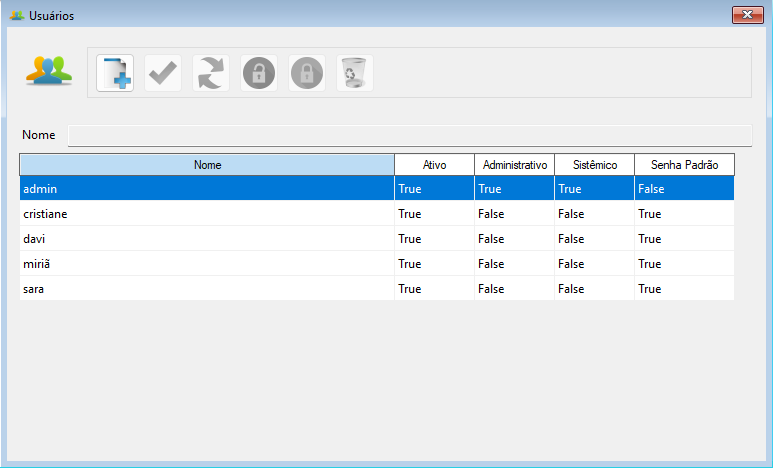Close the Usuários window
Image resolution: width=773 pixels, height=468 pixels.
click(748, 15)
